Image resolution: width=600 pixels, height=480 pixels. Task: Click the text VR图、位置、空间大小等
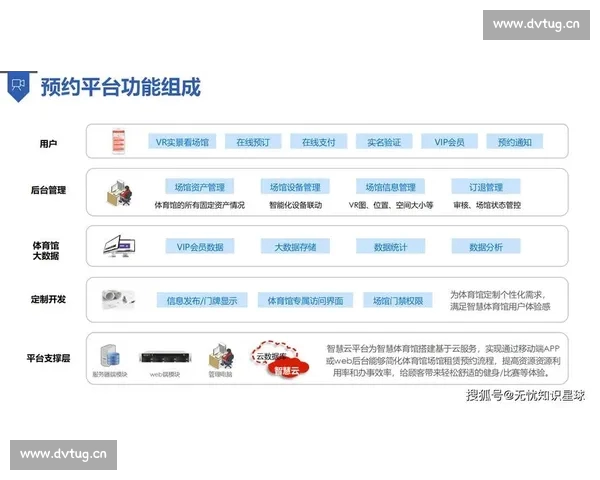click(x=391, y=205)
